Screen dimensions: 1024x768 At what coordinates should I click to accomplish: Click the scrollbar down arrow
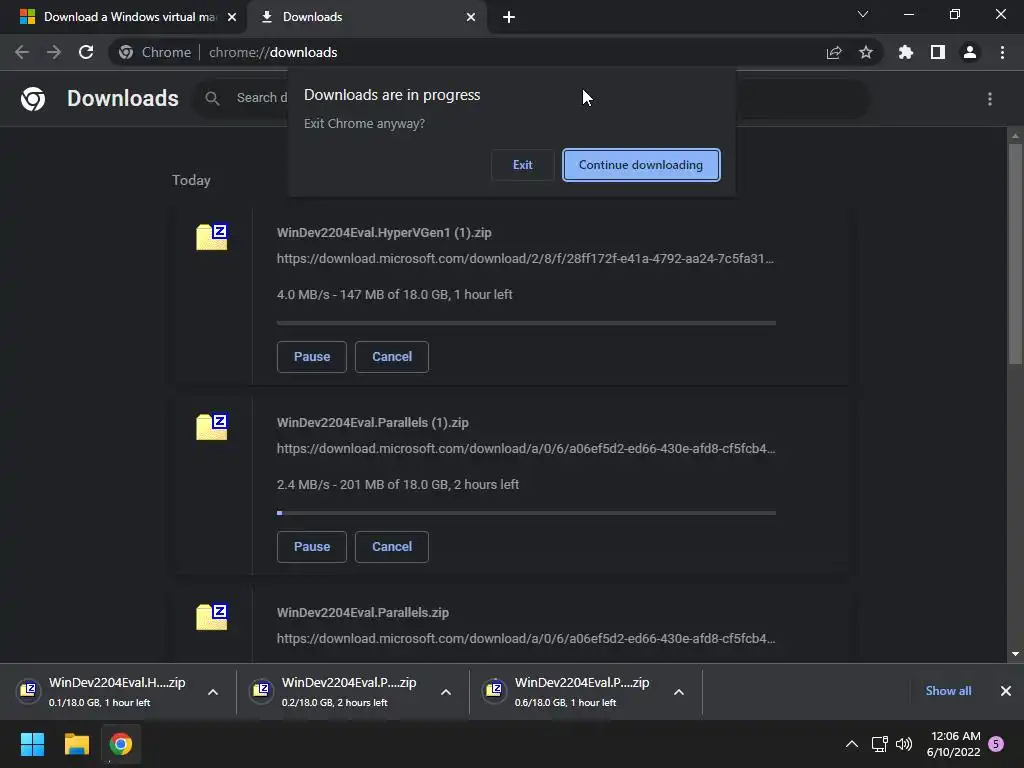[x=1015, y=654]
